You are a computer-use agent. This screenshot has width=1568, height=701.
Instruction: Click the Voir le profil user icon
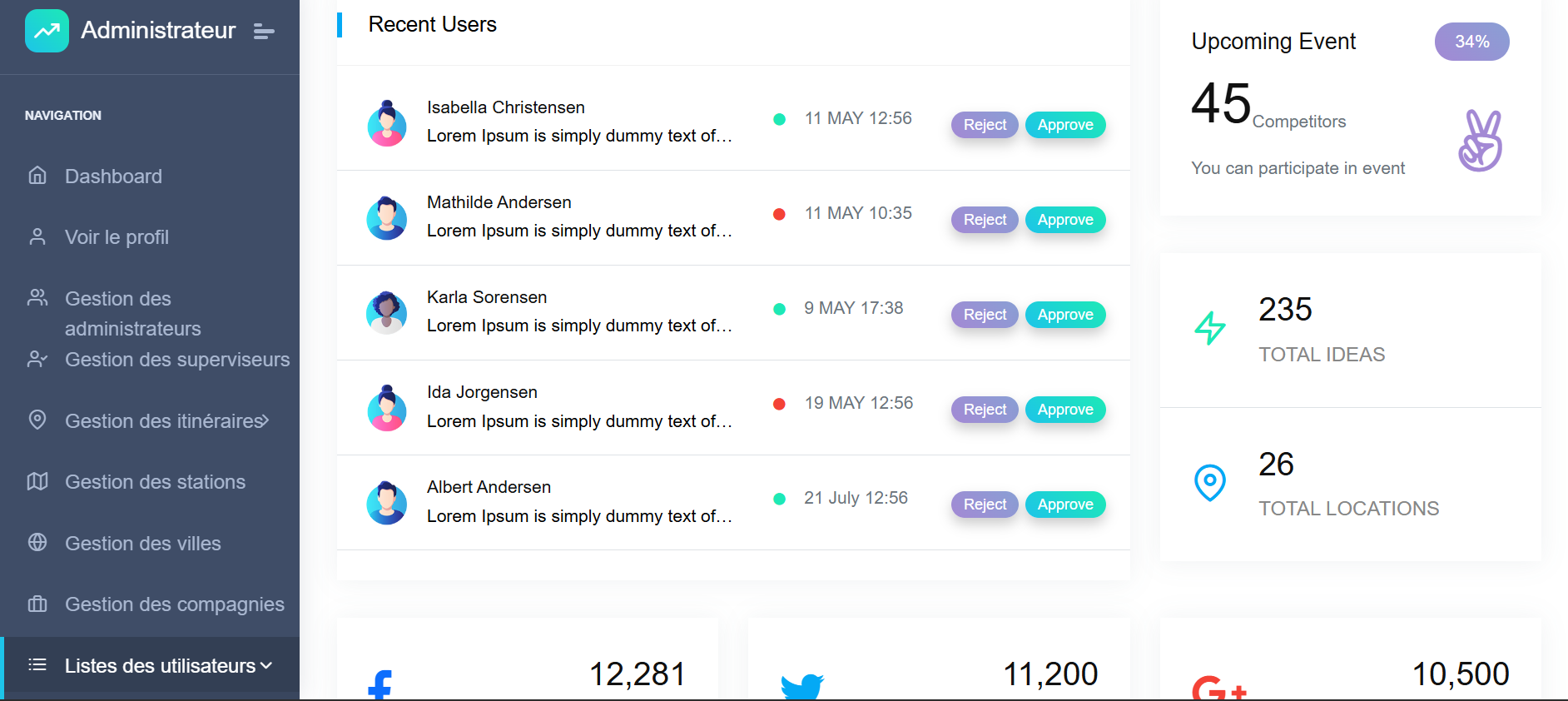tap(37, 236)
